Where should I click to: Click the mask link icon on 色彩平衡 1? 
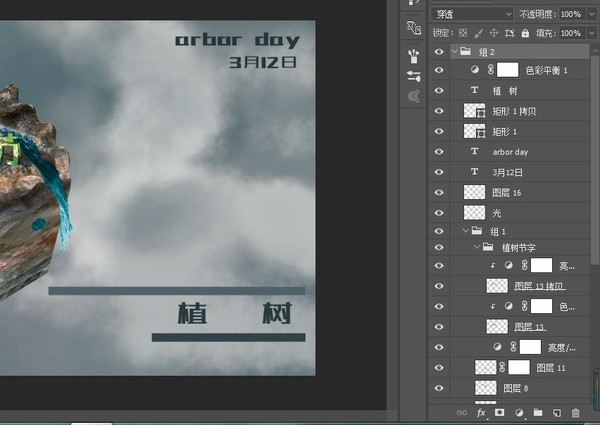(490, 70)
